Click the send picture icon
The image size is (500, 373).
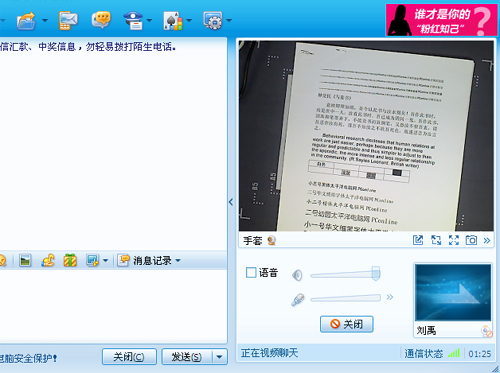pos(25,260)
